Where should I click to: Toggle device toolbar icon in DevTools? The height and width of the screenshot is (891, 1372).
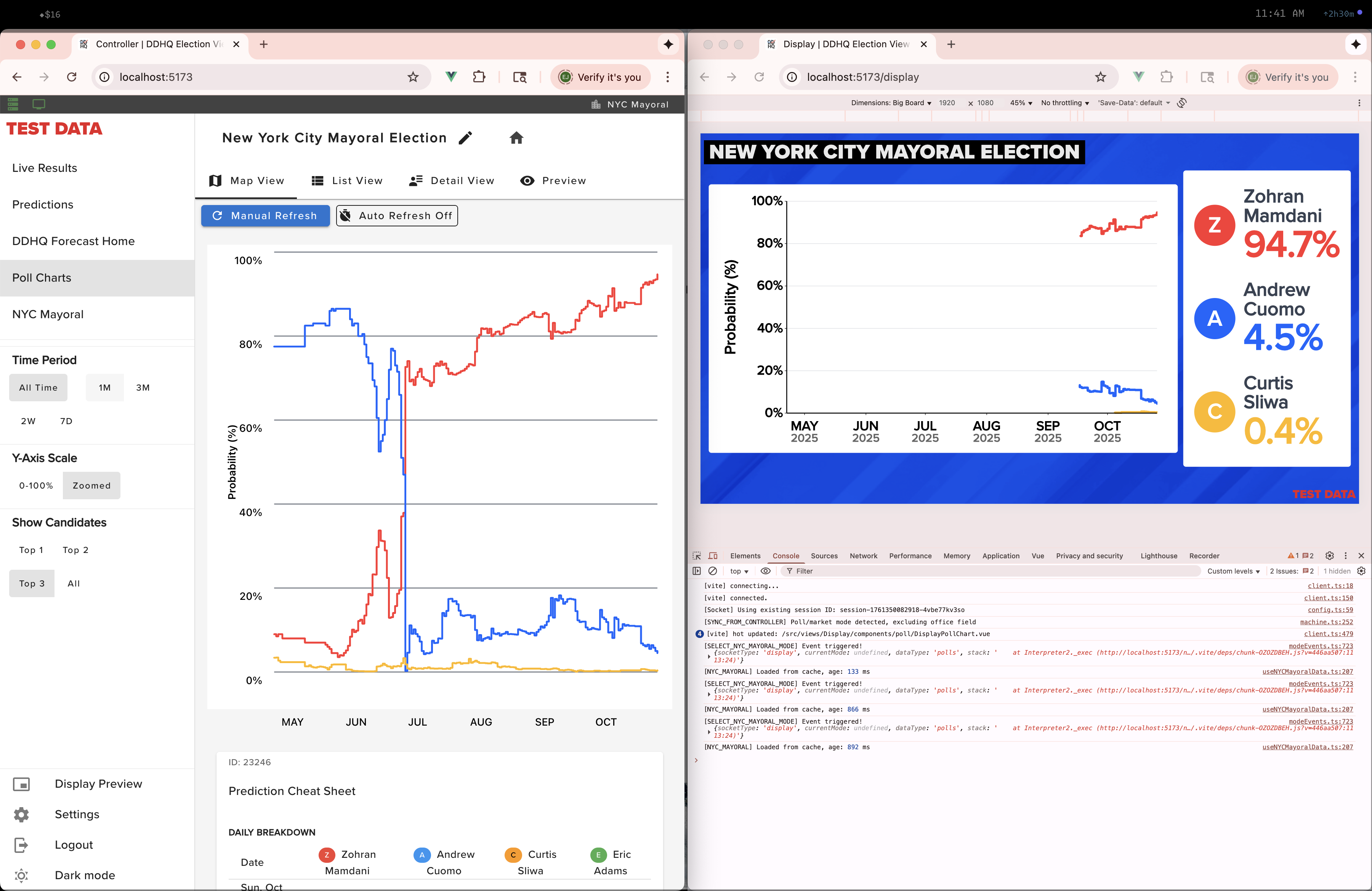click(713, 556)
